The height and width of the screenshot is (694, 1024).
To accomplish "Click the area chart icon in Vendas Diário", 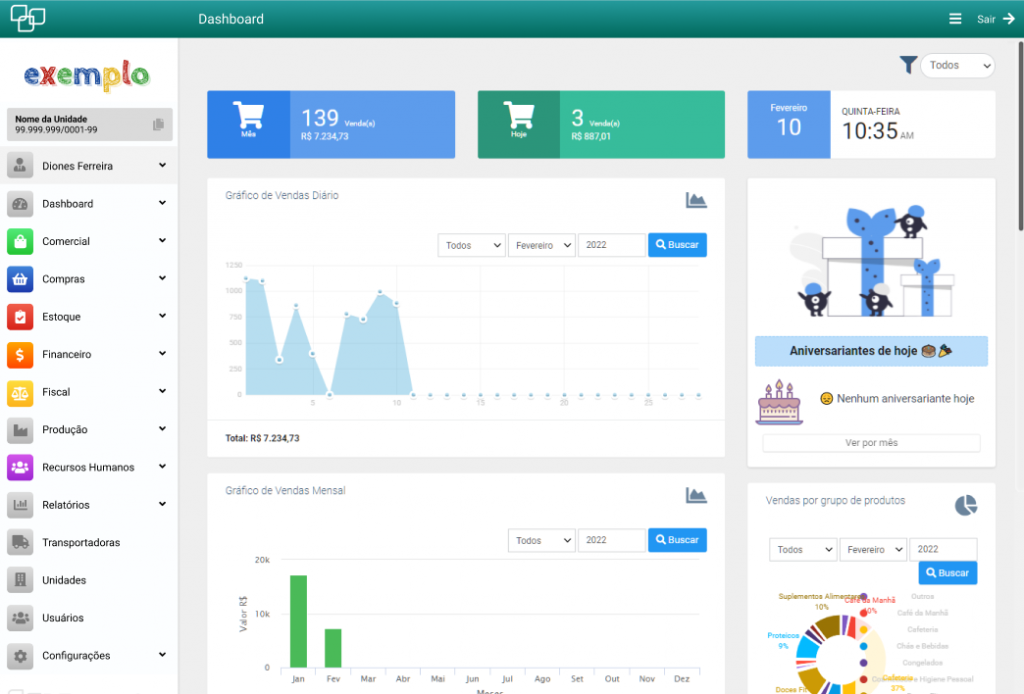I will coord(696,200).
